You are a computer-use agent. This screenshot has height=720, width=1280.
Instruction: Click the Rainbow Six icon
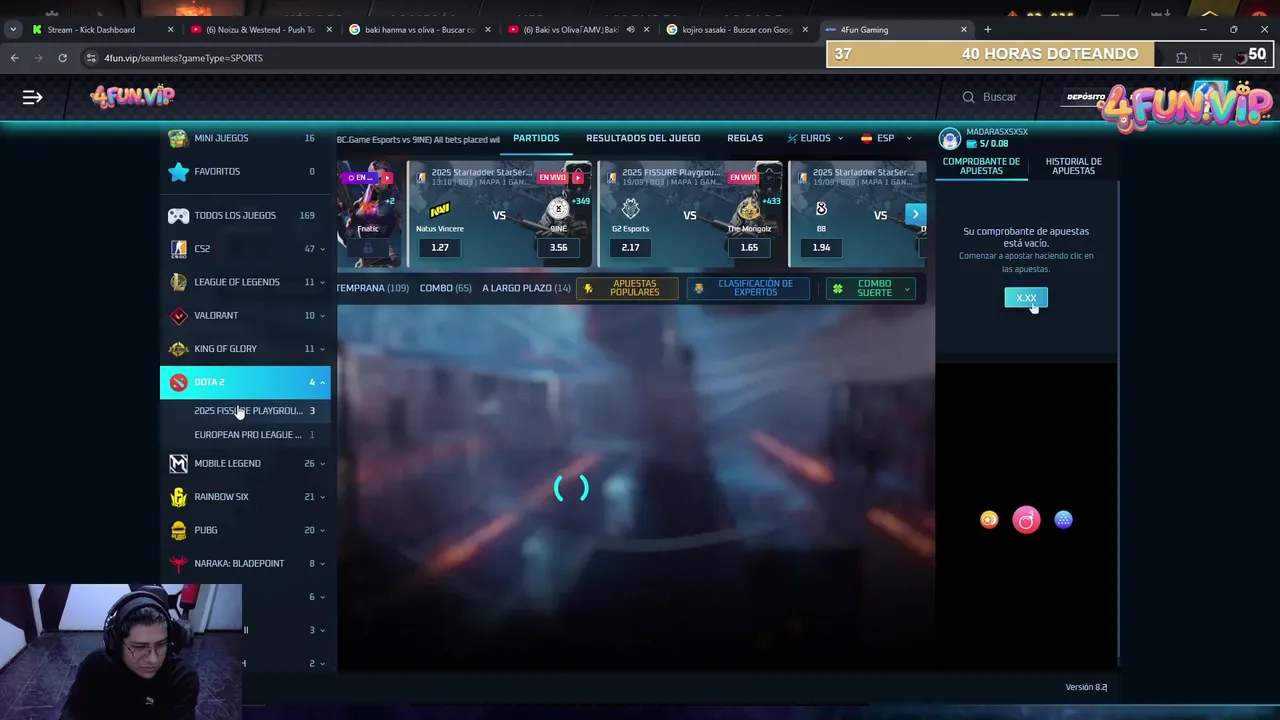point(178,497)
